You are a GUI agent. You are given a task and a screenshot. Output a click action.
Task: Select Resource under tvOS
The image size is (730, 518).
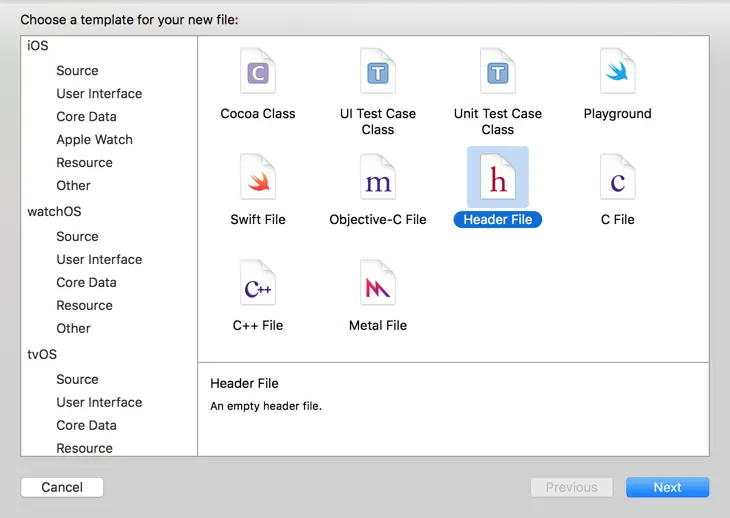84,448
